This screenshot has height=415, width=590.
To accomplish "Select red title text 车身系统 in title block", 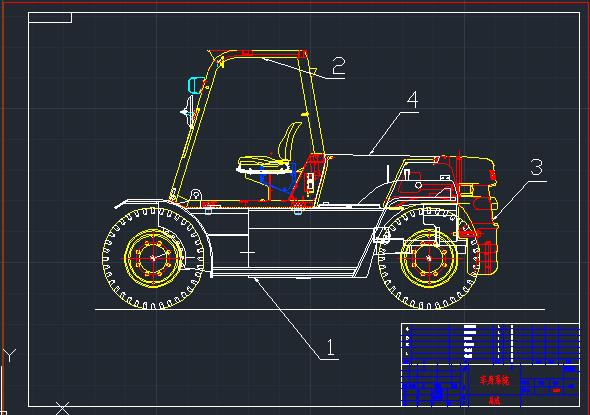I will click(x=494, y=380).
